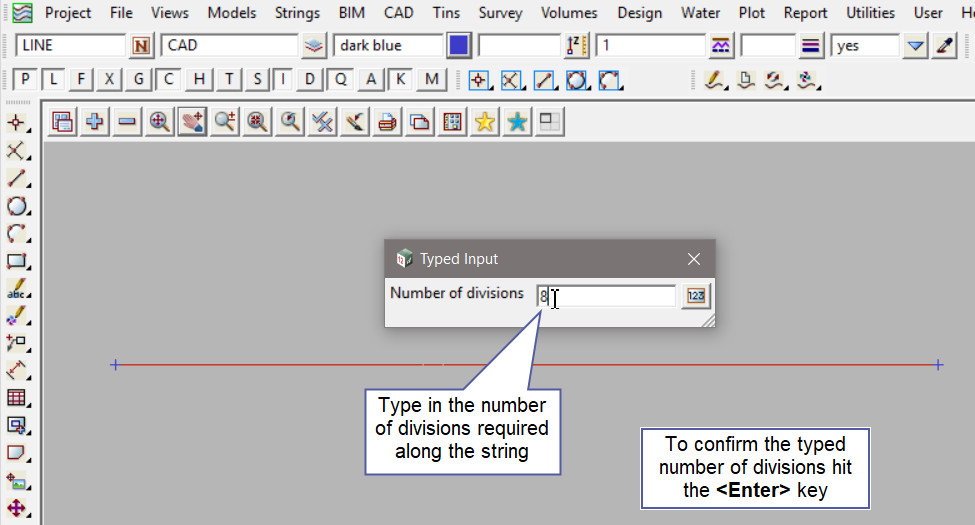Select the circle tool in left toolbar
This screenshot has height=525, width=975.
pyautogui.click(x=16, y=207)
